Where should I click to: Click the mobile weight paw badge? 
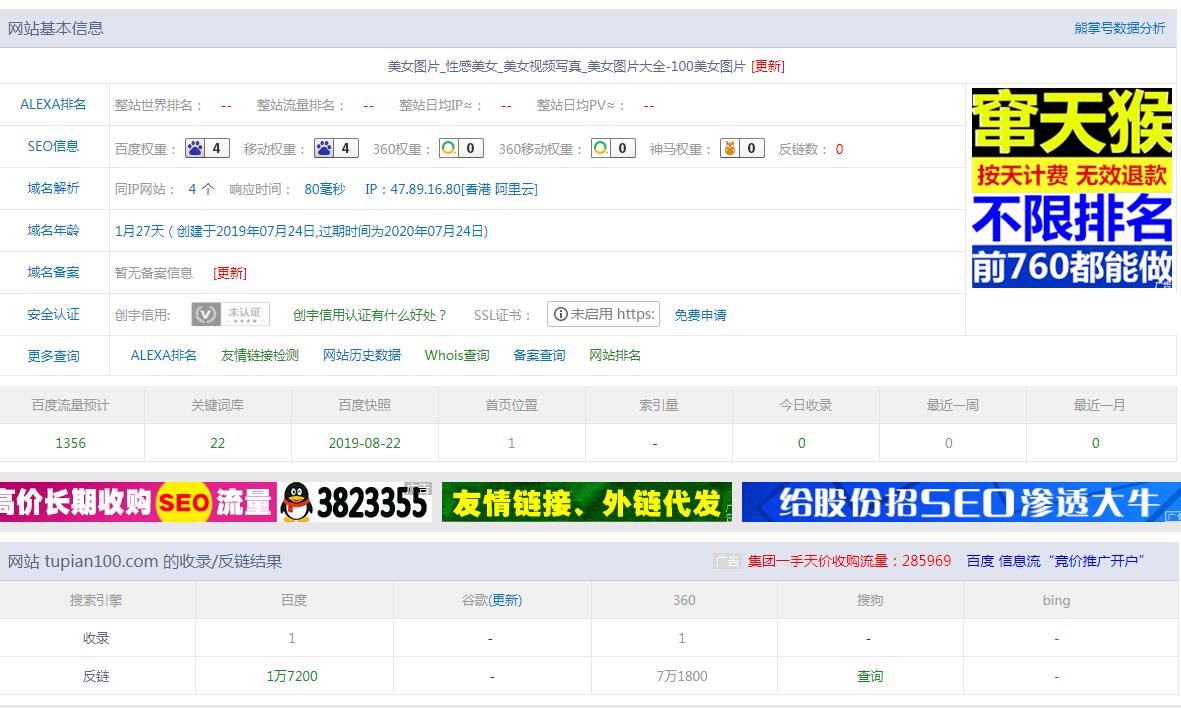[337, 148]
